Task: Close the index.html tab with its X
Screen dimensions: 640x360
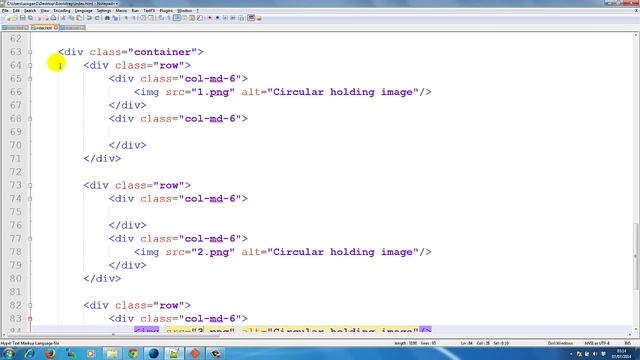Action: (56, 28)
